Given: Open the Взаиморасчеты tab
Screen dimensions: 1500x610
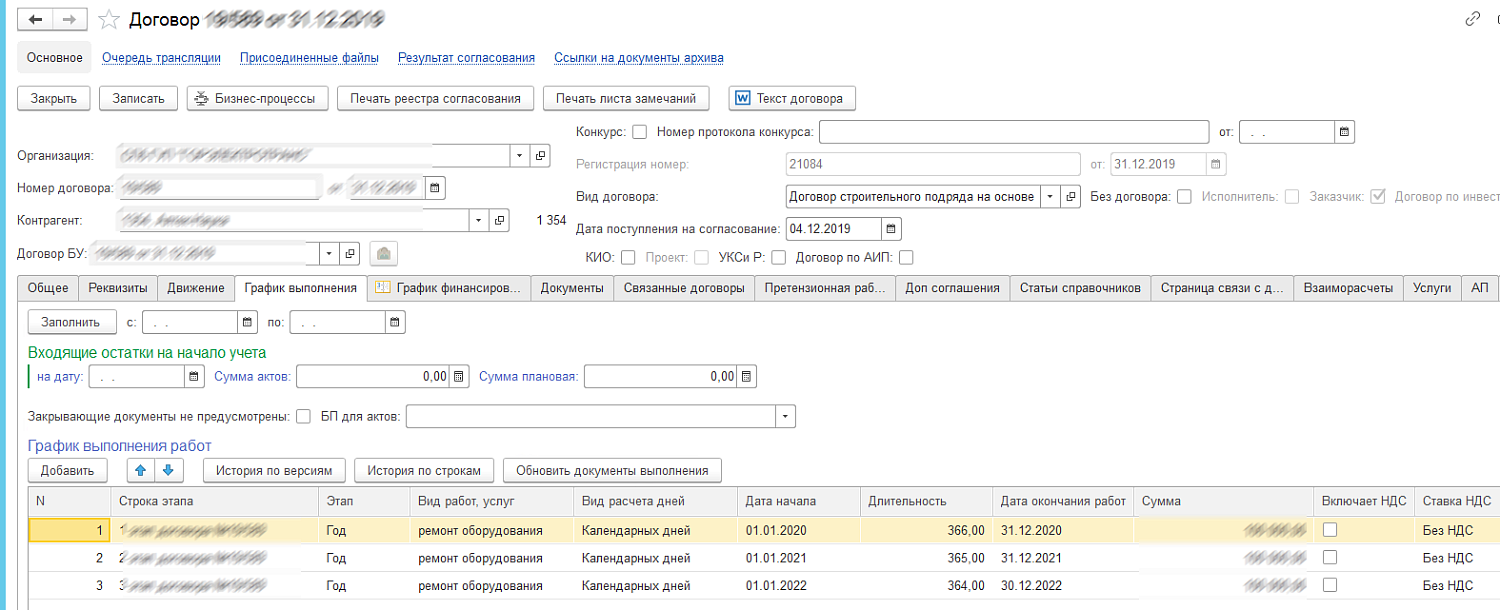Looking at the screenshot, I should (1348, 288).
